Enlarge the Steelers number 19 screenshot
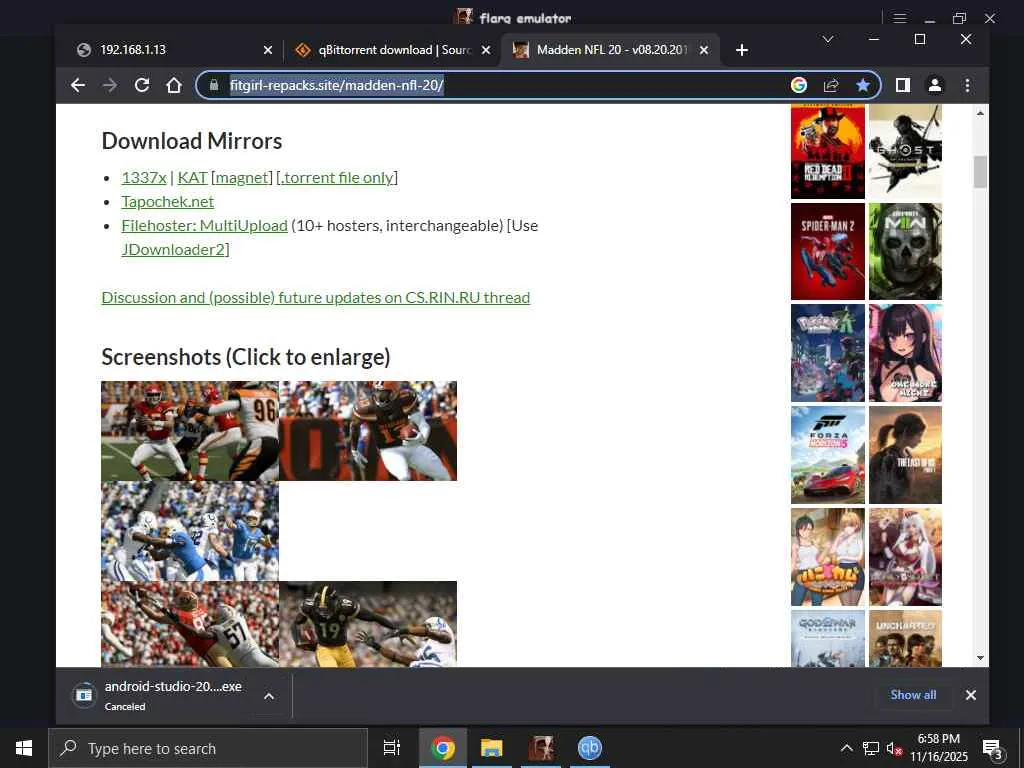The width and height of the screenshot is (1024, 768). 368,624
